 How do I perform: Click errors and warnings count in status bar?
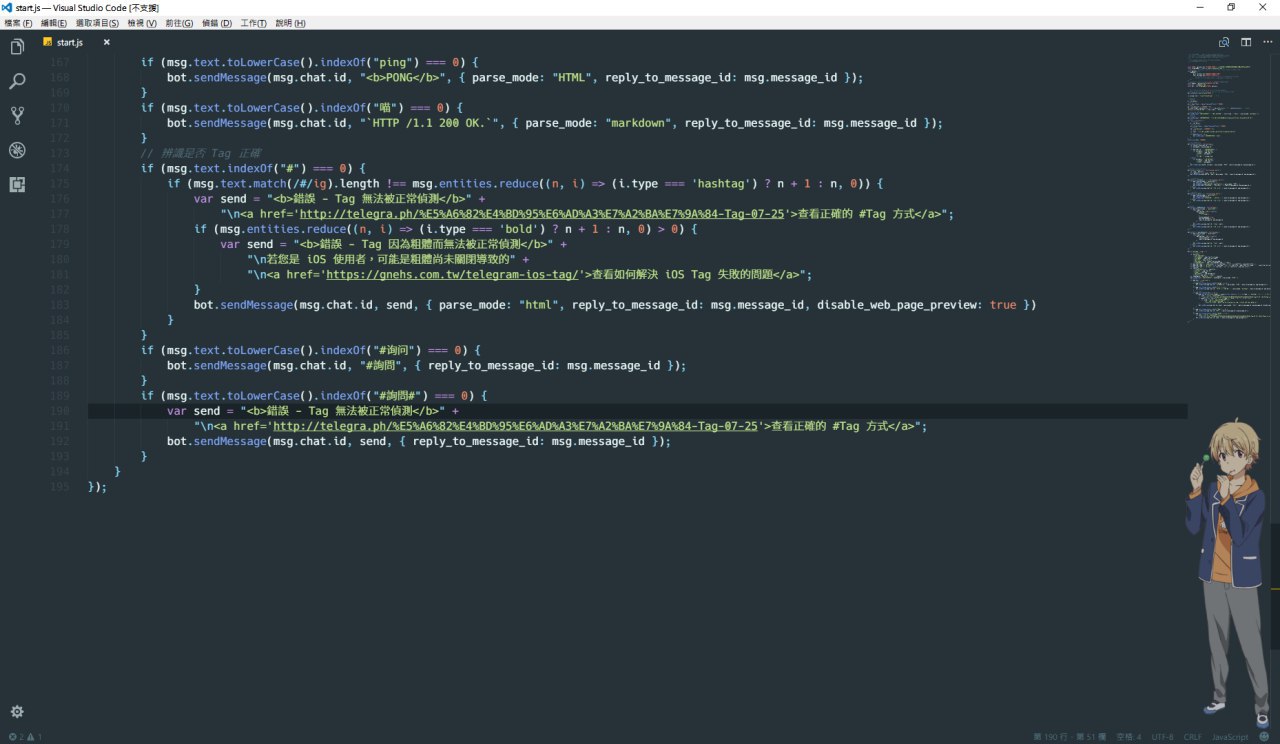[25, 737]
